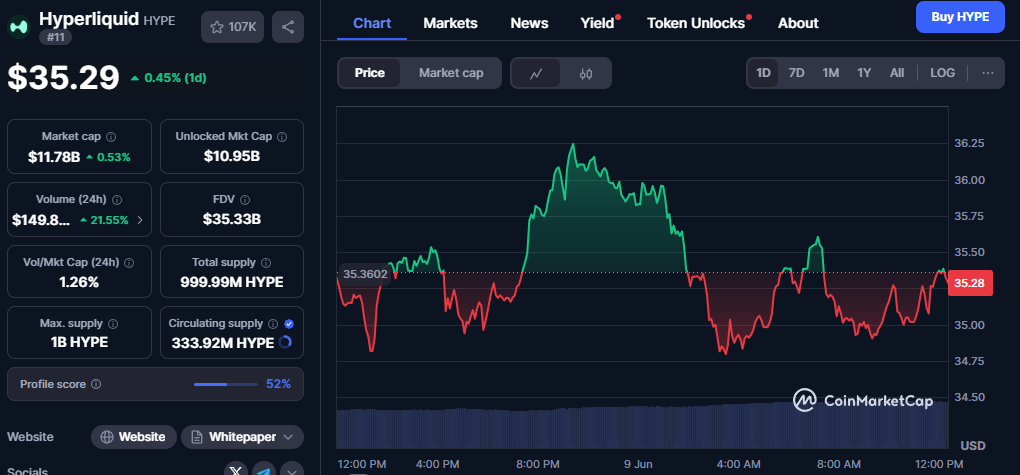This screenshot has width=1020, height=475.
Task: Open the Website link button
Action: click(x=133, y=437)
